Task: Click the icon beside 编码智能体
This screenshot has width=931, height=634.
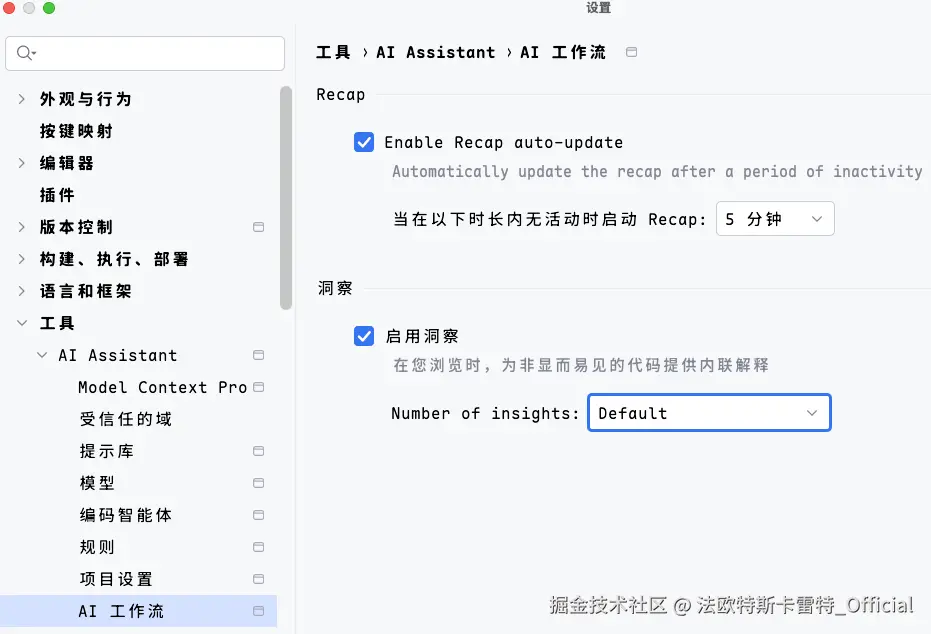Action: click(x=258, y=515)
